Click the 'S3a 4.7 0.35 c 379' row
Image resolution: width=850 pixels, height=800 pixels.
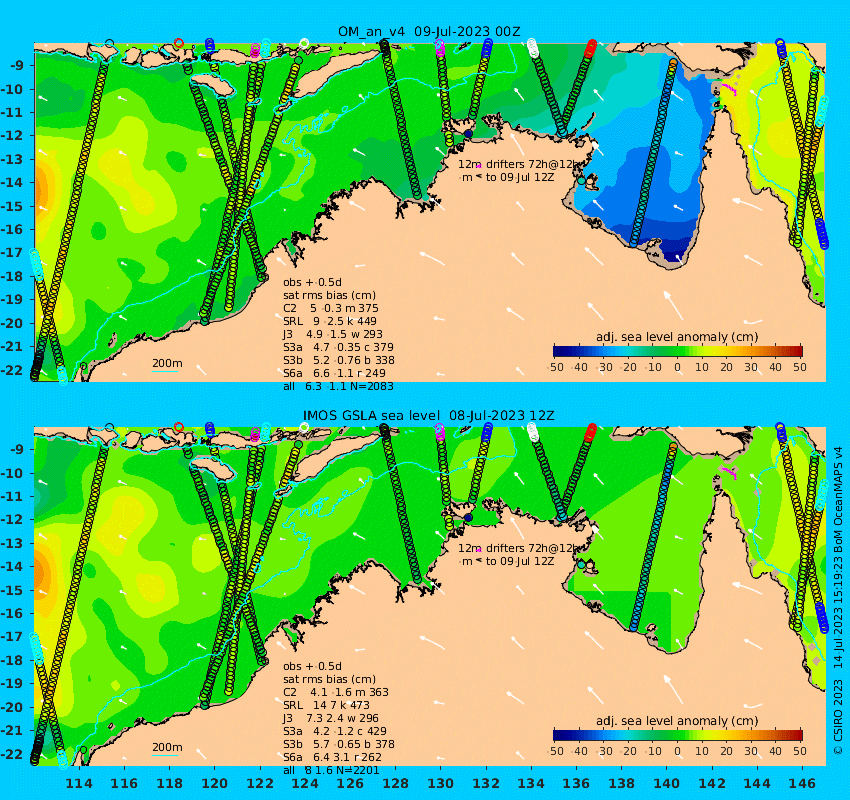(338, 347)
